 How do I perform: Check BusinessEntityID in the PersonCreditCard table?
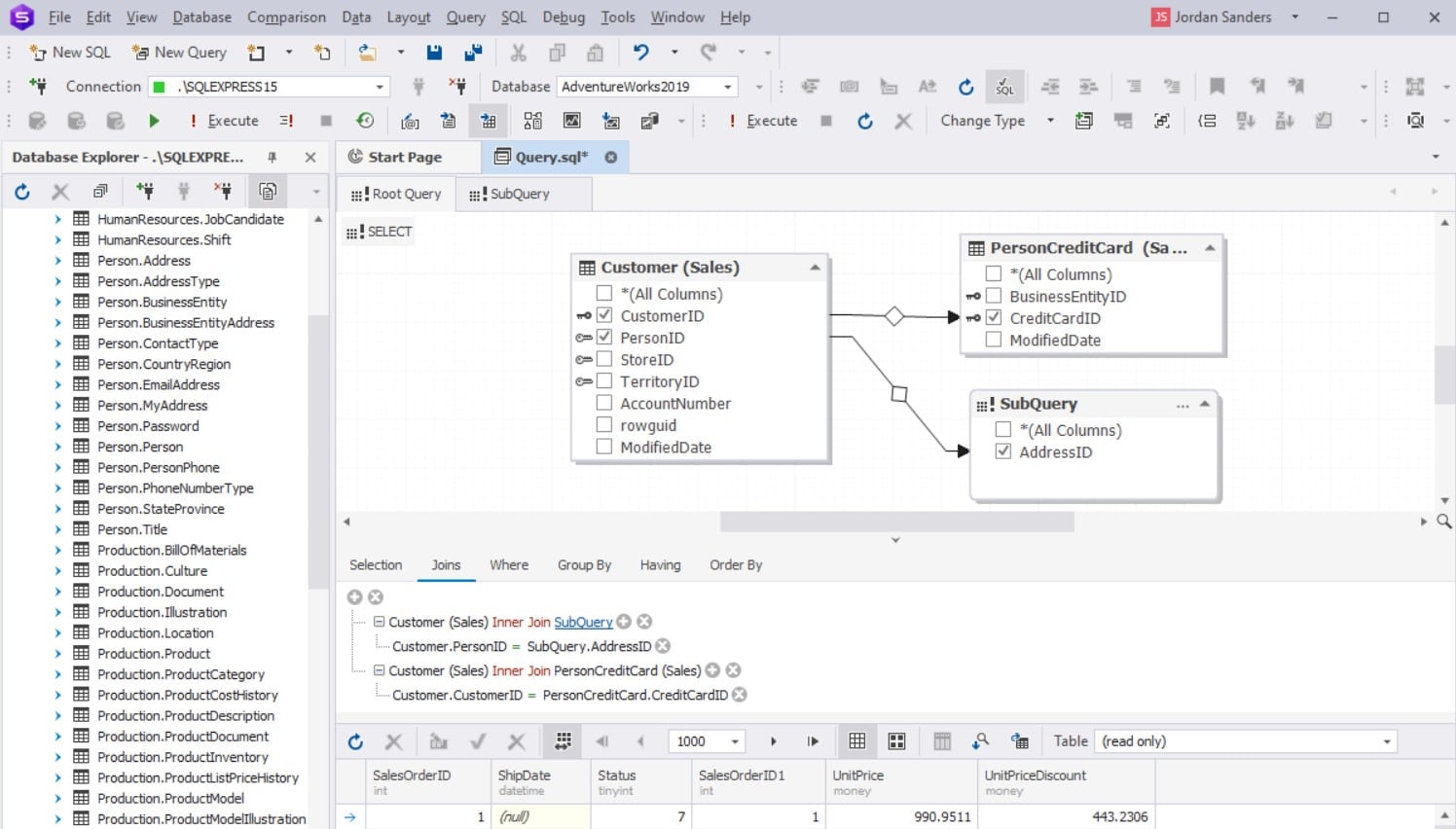(994, 296)
